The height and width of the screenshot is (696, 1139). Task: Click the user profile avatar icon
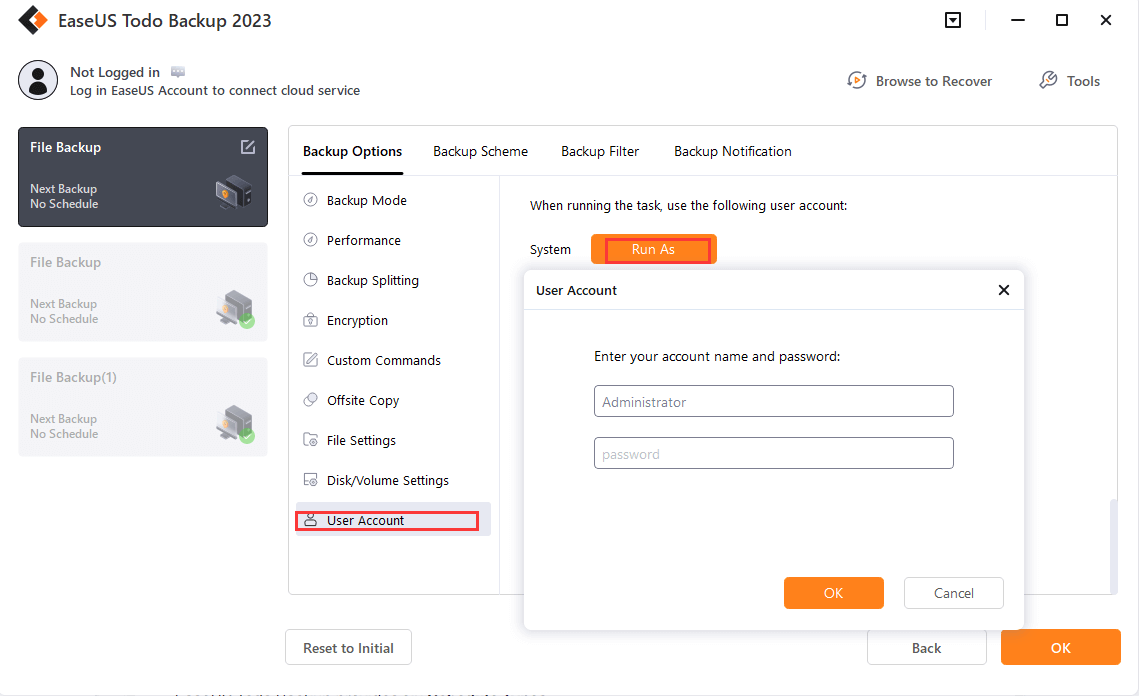tap(38, 80)
